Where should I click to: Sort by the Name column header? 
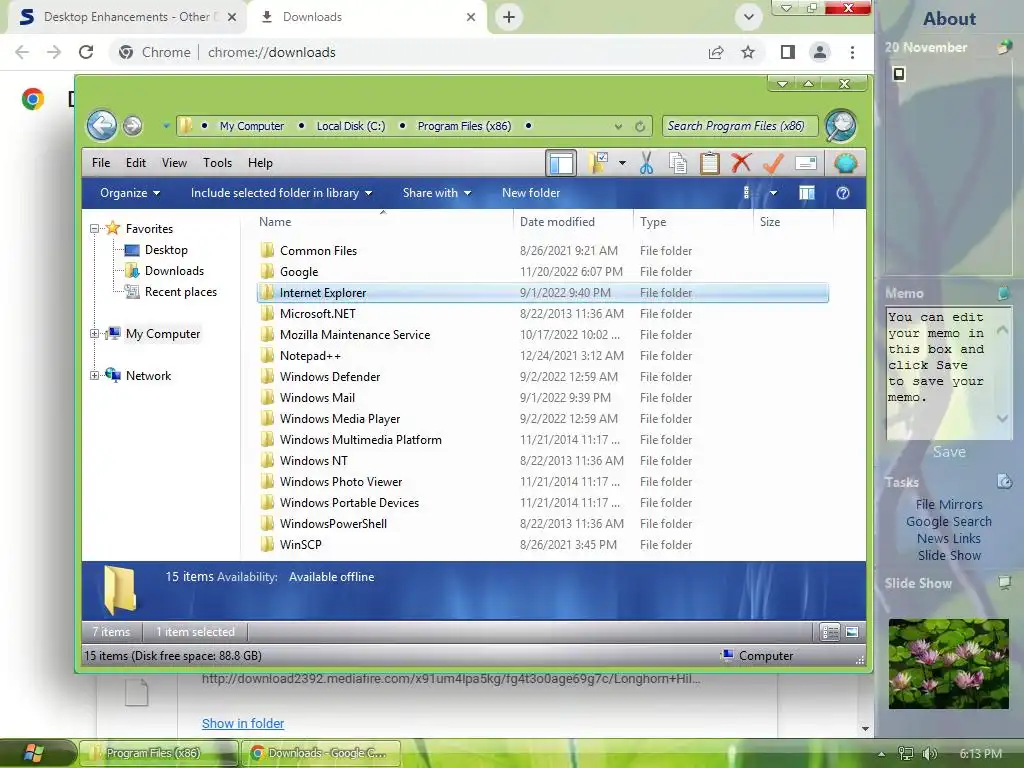tap(383, 221)
